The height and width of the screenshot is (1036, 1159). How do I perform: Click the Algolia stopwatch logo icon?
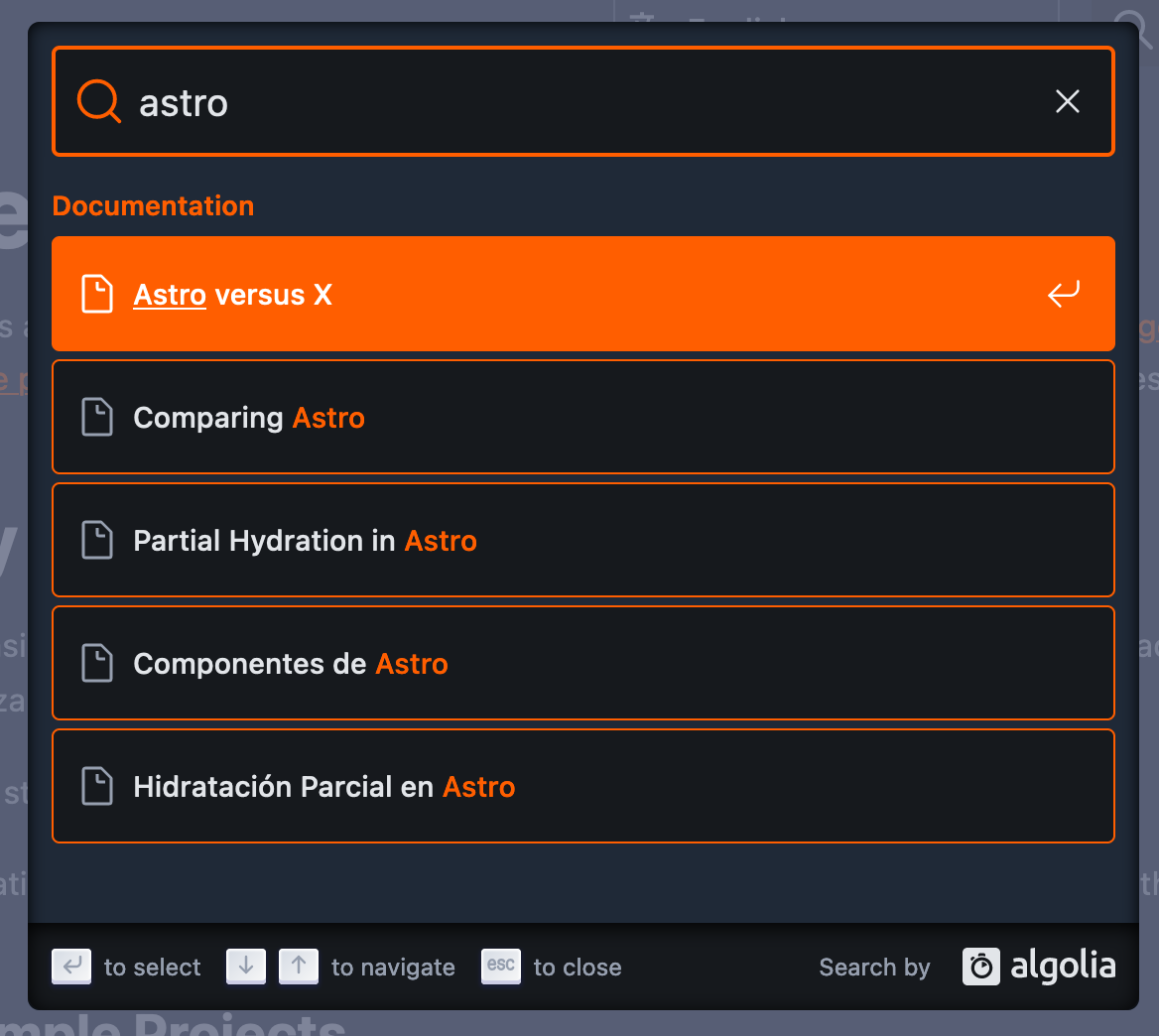pyautogui.click(x=980, y=967)
